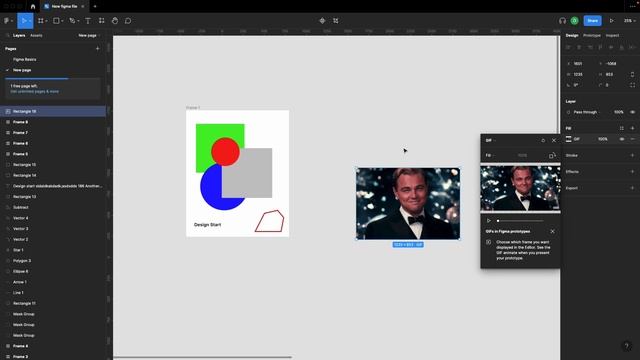
Task: Toggle constrain proportions lock
Action: tap(632, 75)
